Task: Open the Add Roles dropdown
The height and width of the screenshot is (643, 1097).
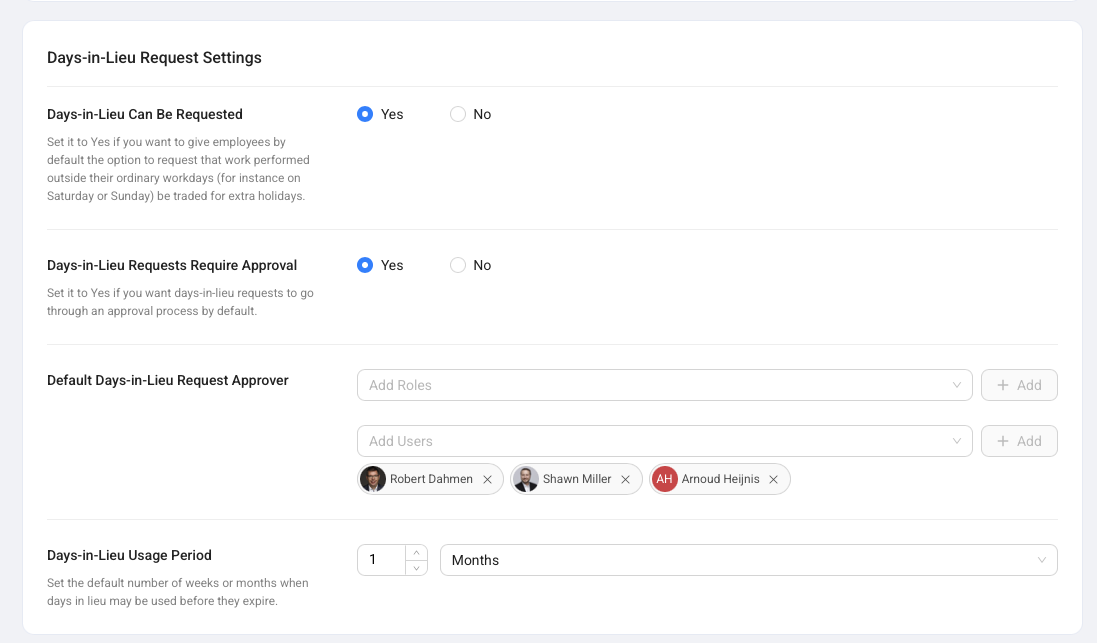Action: click(x=665, y=385)
